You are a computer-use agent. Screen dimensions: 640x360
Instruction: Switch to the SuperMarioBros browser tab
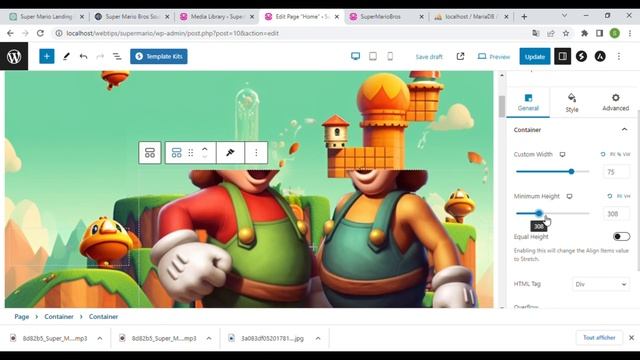tap(386, 16)
